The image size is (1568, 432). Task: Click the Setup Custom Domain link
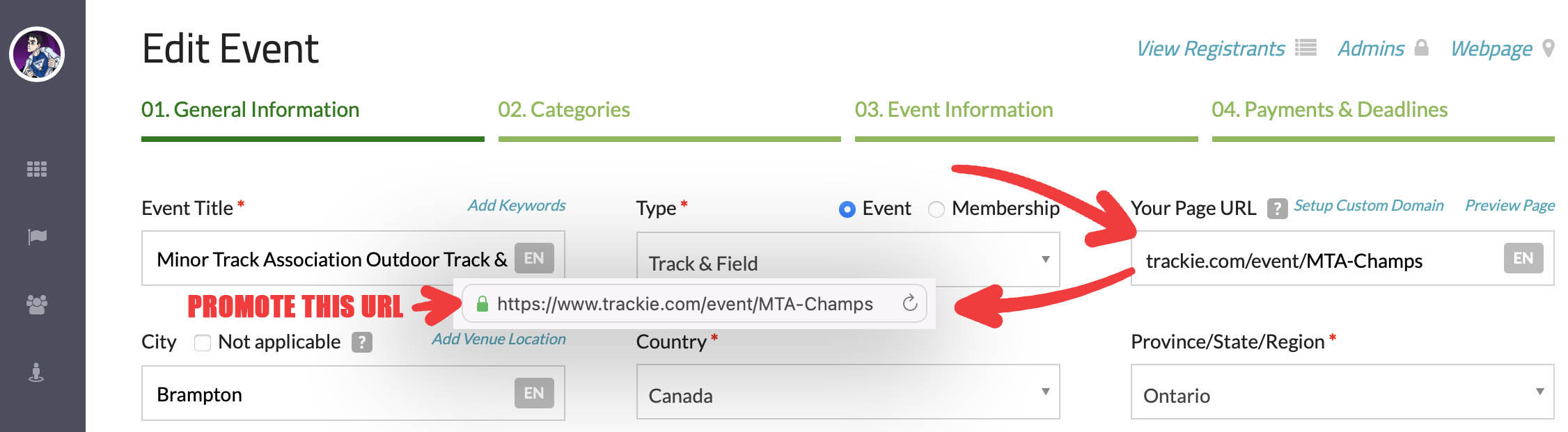coord(1368,206)
